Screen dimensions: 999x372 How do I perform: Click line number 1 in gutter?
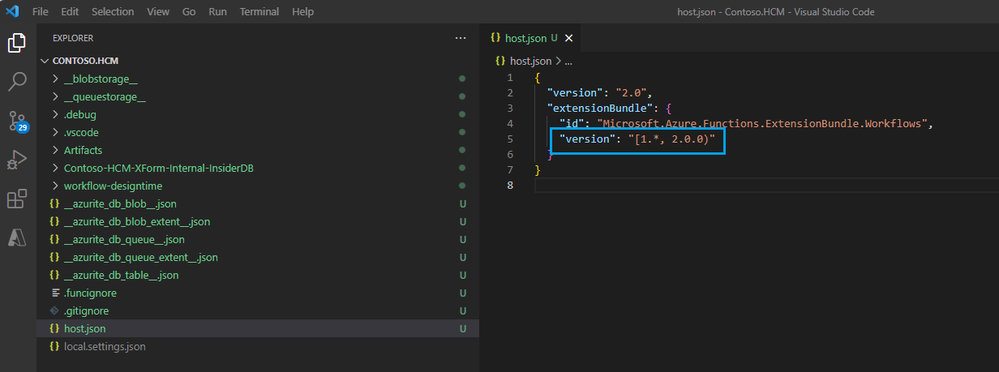tap(509, 78)
